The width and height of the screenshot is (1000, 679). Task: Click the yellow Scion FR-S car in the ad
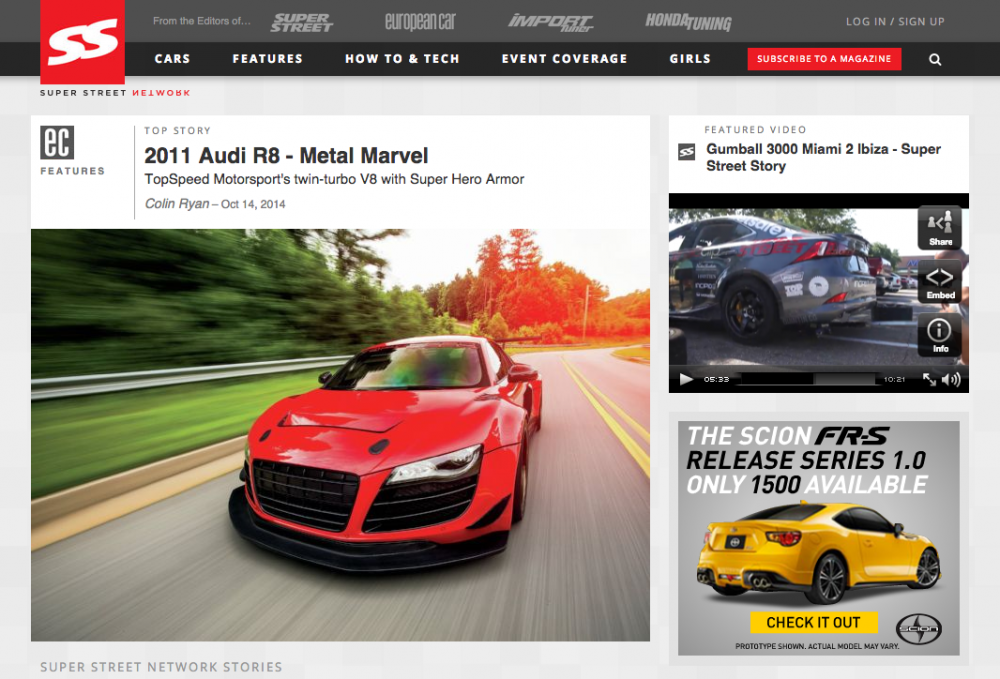pos(819,553)
